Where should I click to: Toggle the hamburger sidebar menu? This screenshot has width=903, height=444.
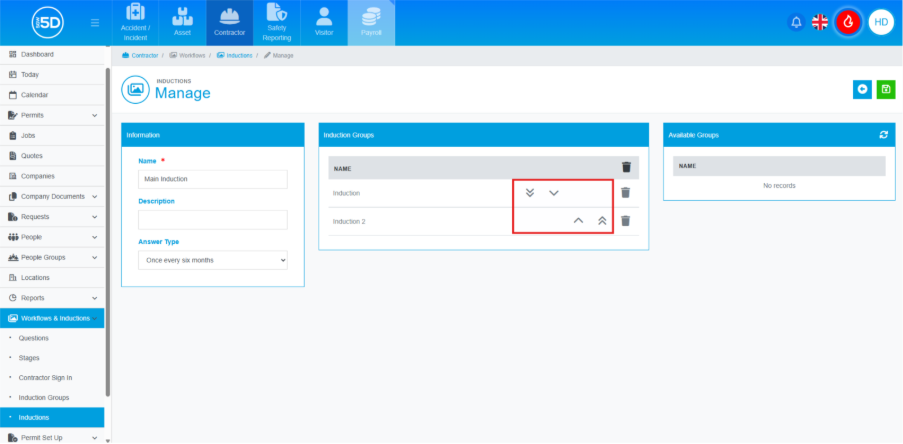coord(95,22)
